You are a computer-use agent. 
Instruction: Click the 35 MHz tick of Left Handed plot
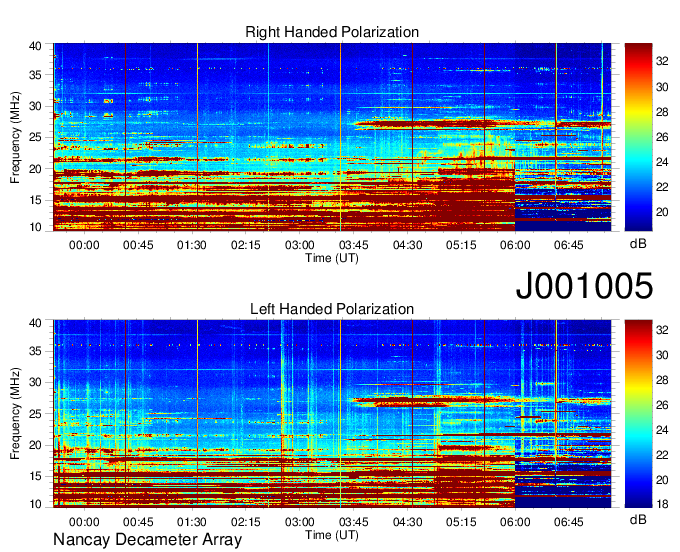[x=35, y=351]
